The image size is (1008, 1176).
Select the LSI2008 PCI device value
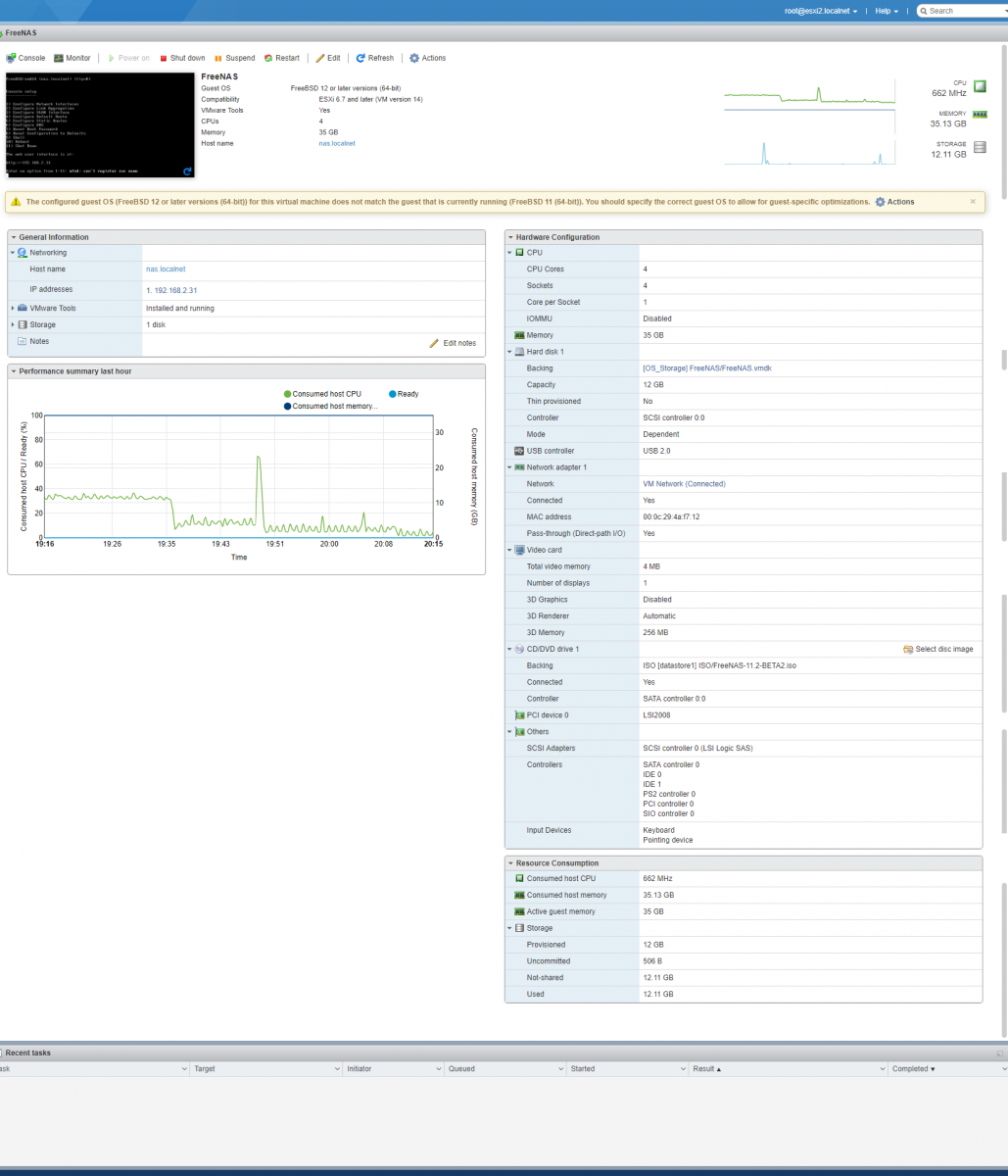click(657, 715)
